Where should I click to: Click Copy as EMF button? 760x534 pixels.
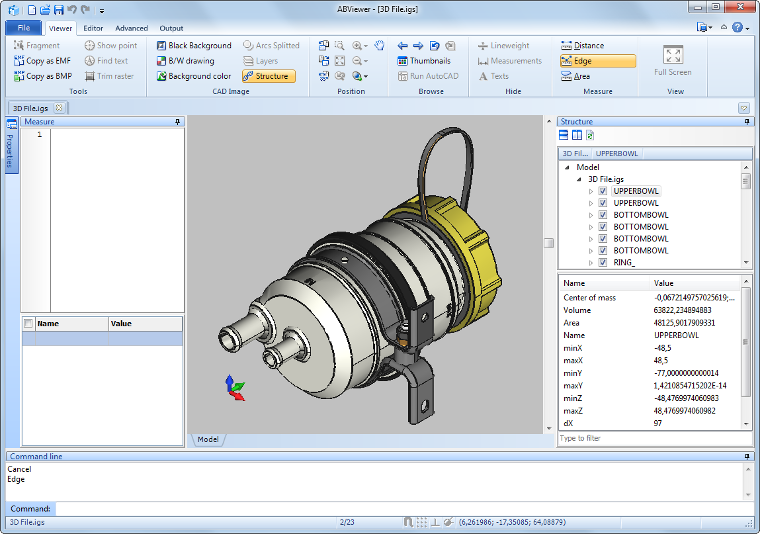[43, 61]
